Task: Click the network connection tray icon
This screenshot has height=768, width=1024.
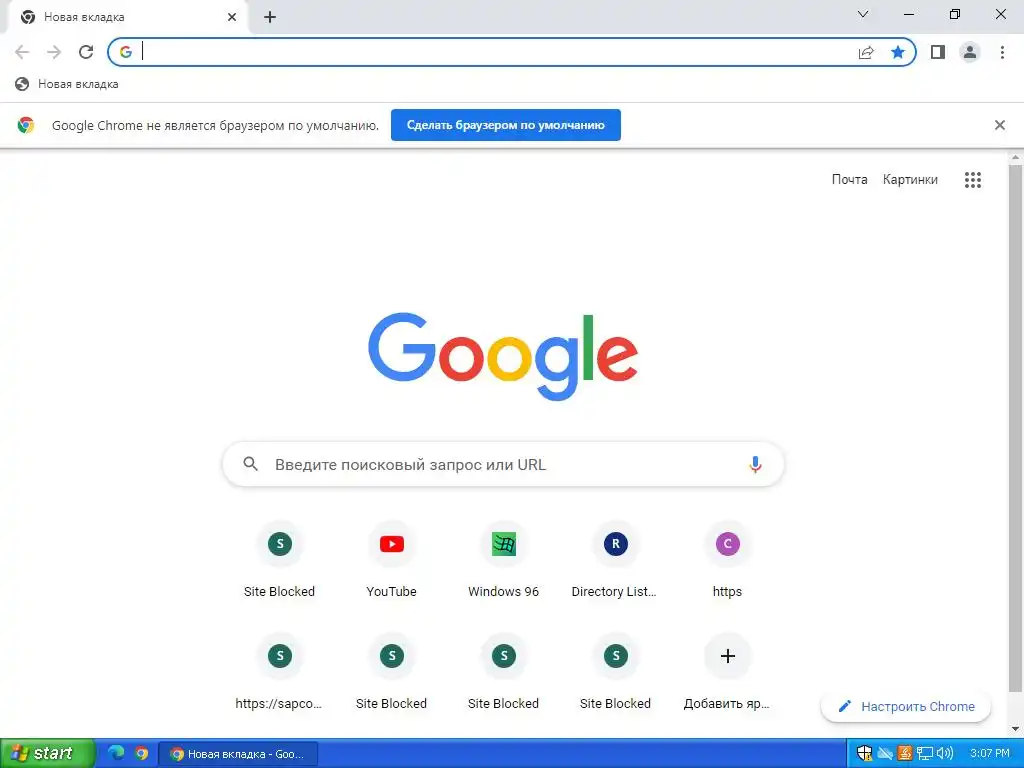Action: pos(925,753)
